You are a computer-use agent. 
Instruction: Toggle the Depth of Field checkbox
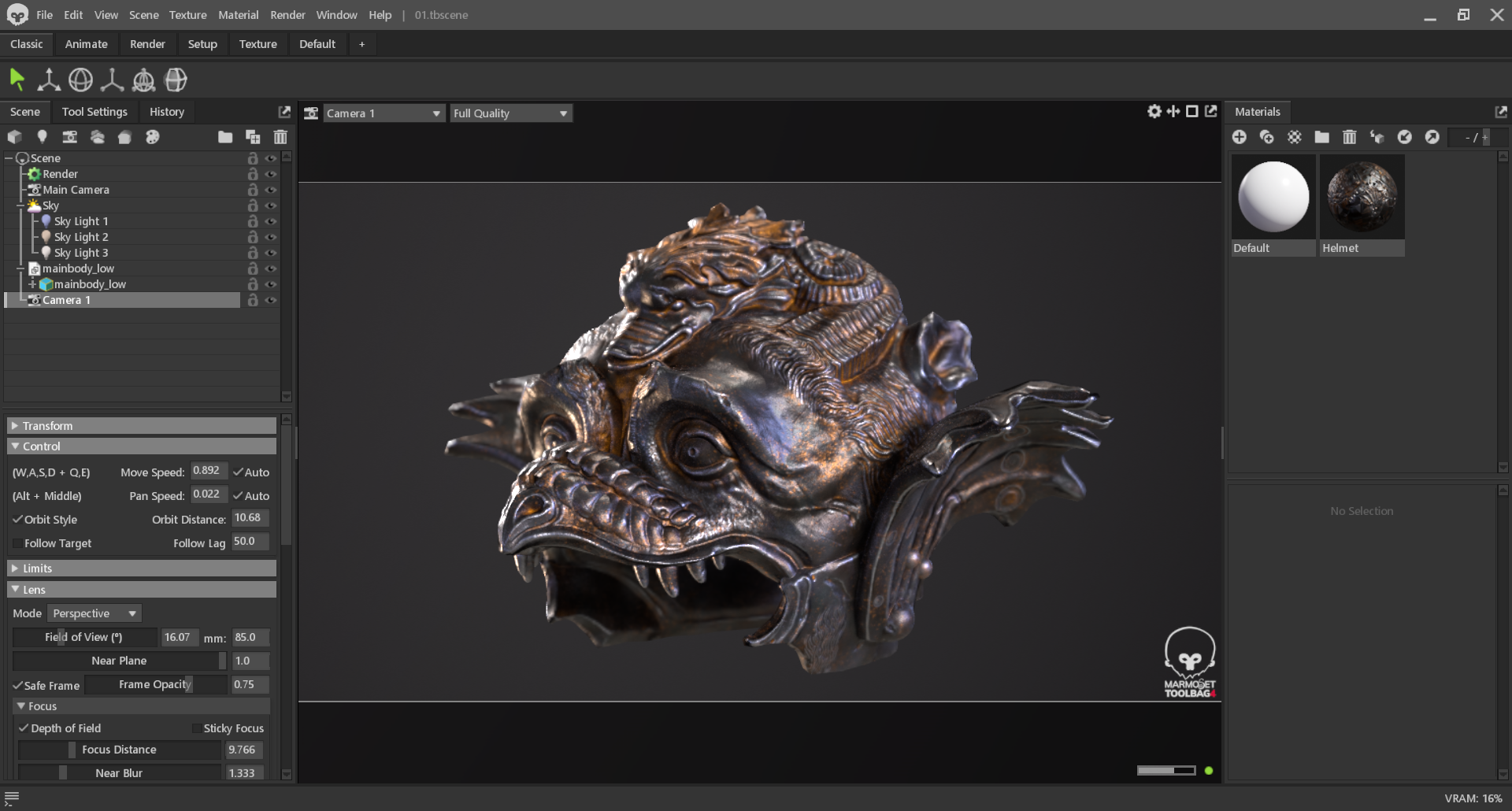[24, 728]
